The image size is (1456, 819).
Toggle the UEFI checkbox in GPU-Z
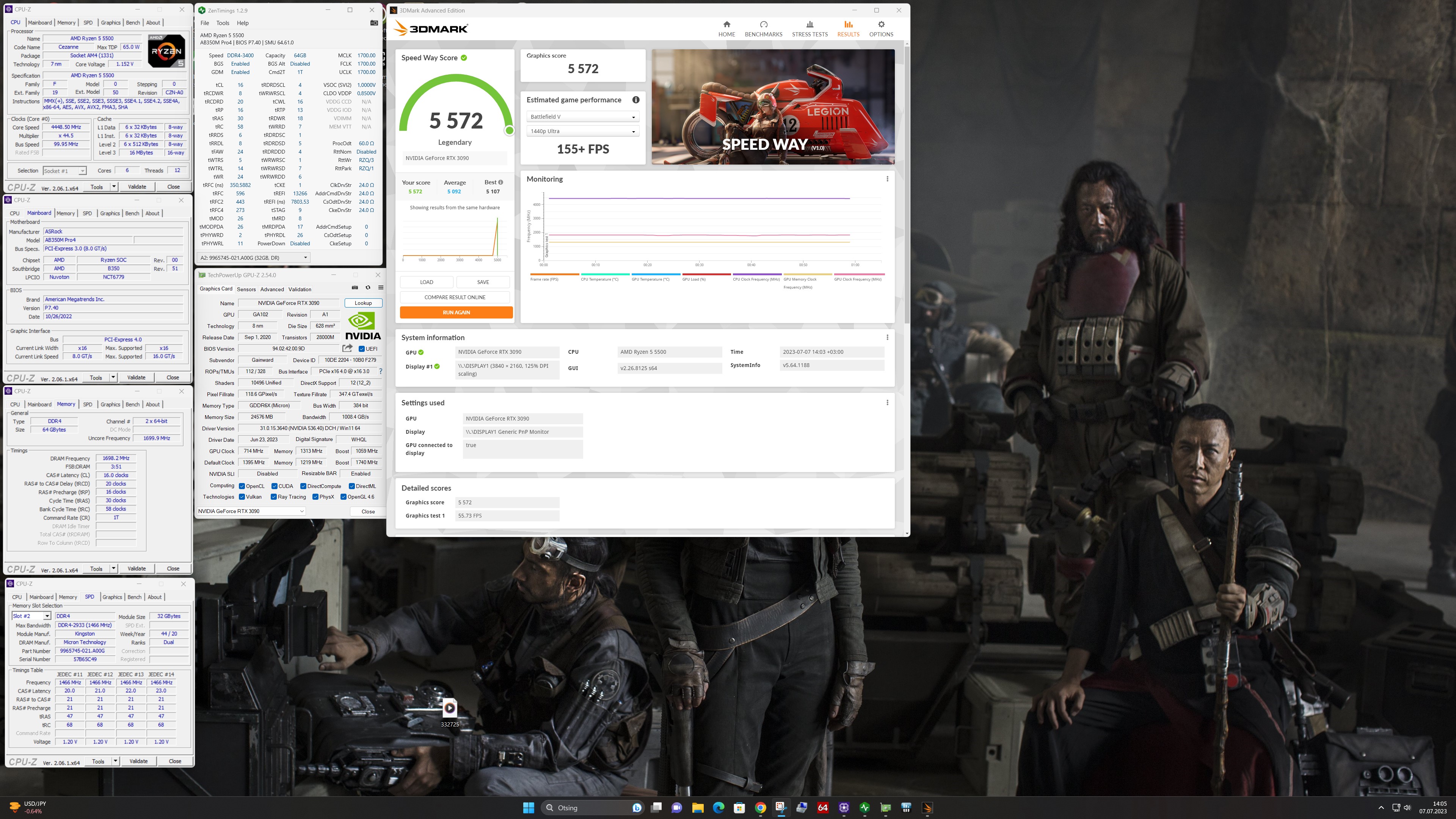(x=362, y=349)
